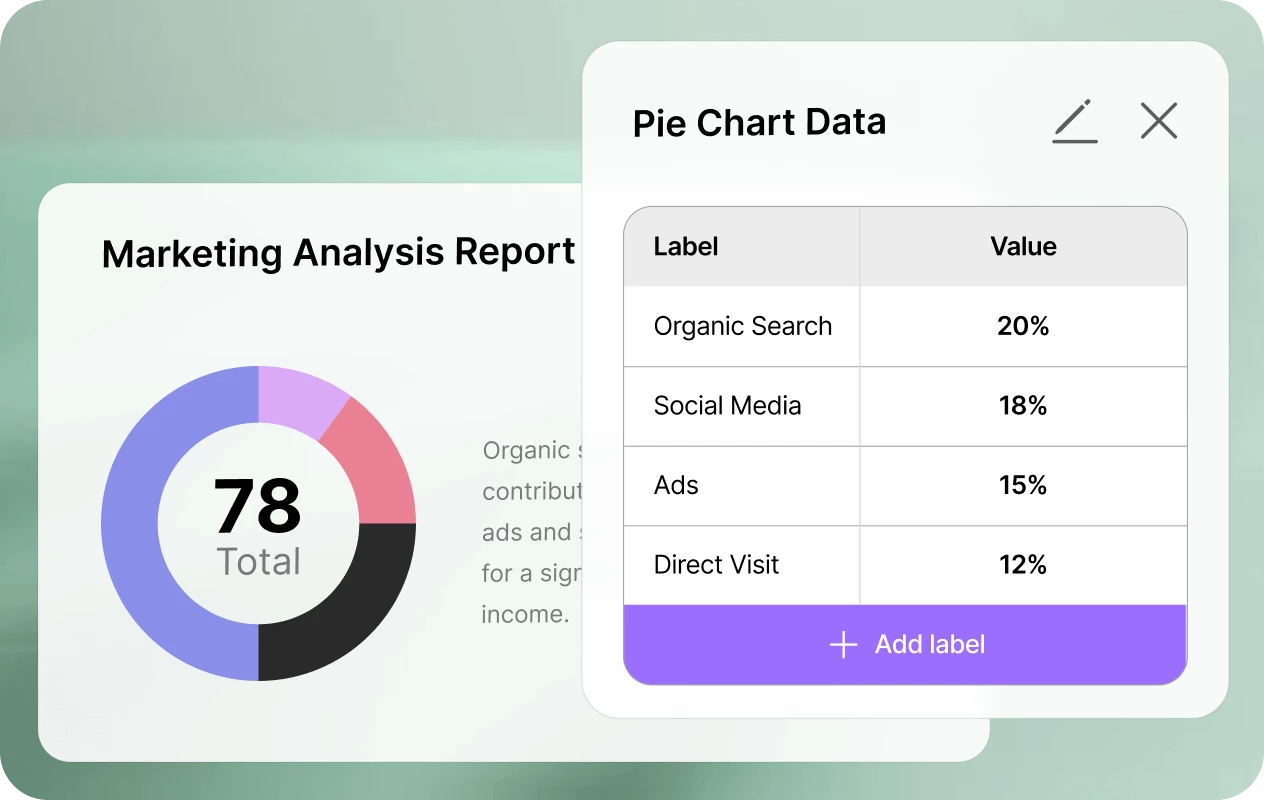
Task: Click the Pie Chart Data panel title
Action: [759, 121]
